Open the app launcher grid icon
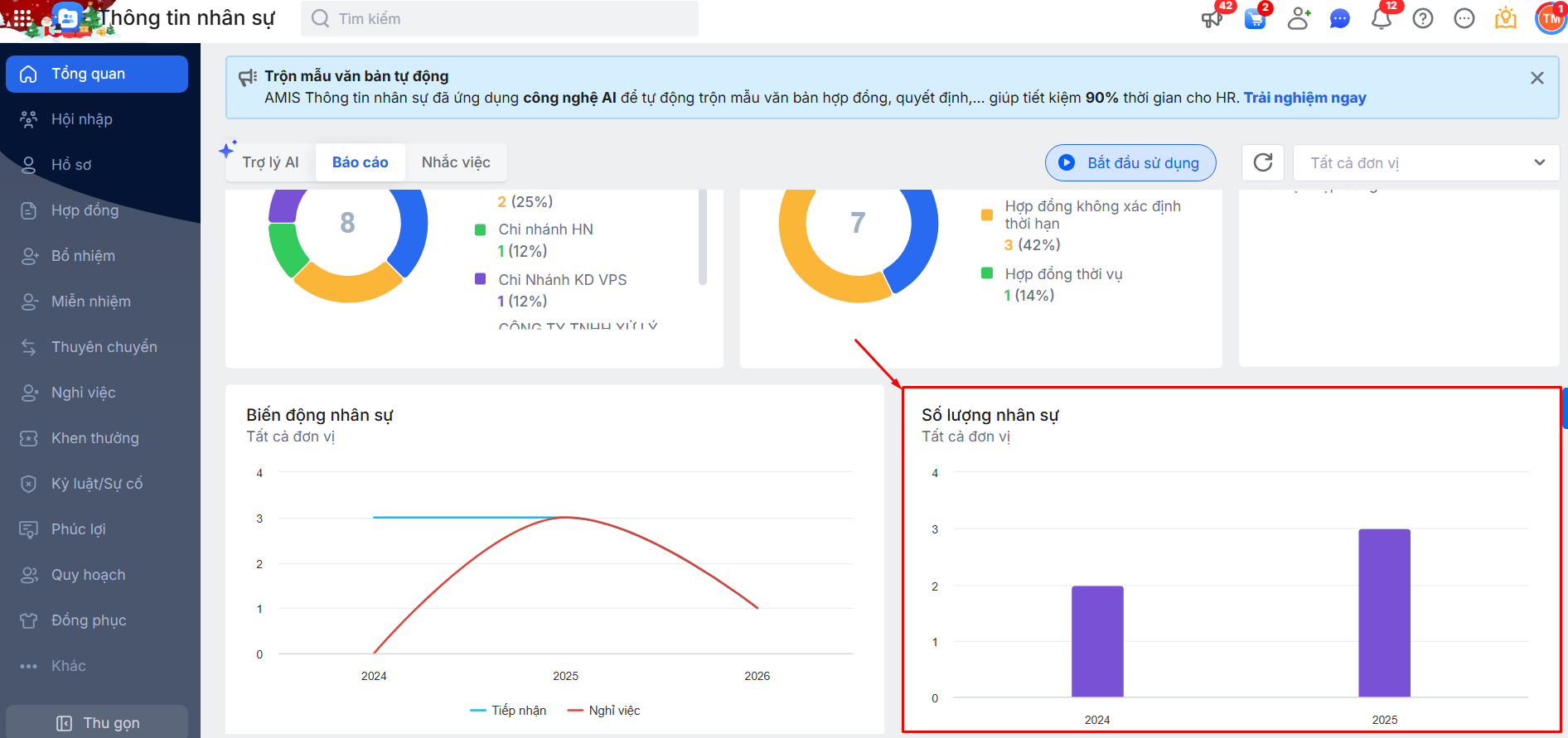The image size is (1568, 738). (22, 17)
